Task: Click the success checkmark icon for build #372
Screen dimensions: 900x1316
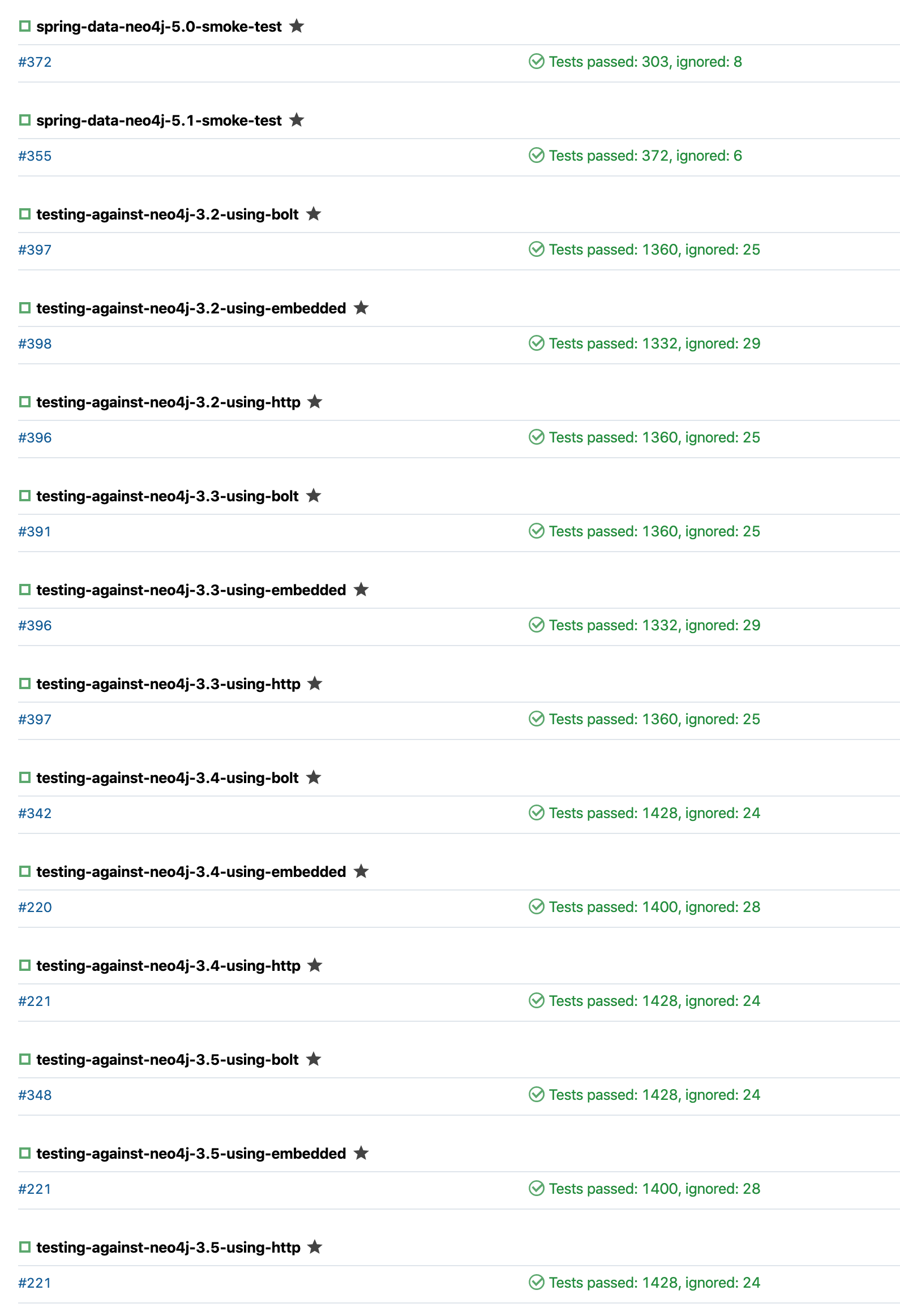Action: [536, 62]
